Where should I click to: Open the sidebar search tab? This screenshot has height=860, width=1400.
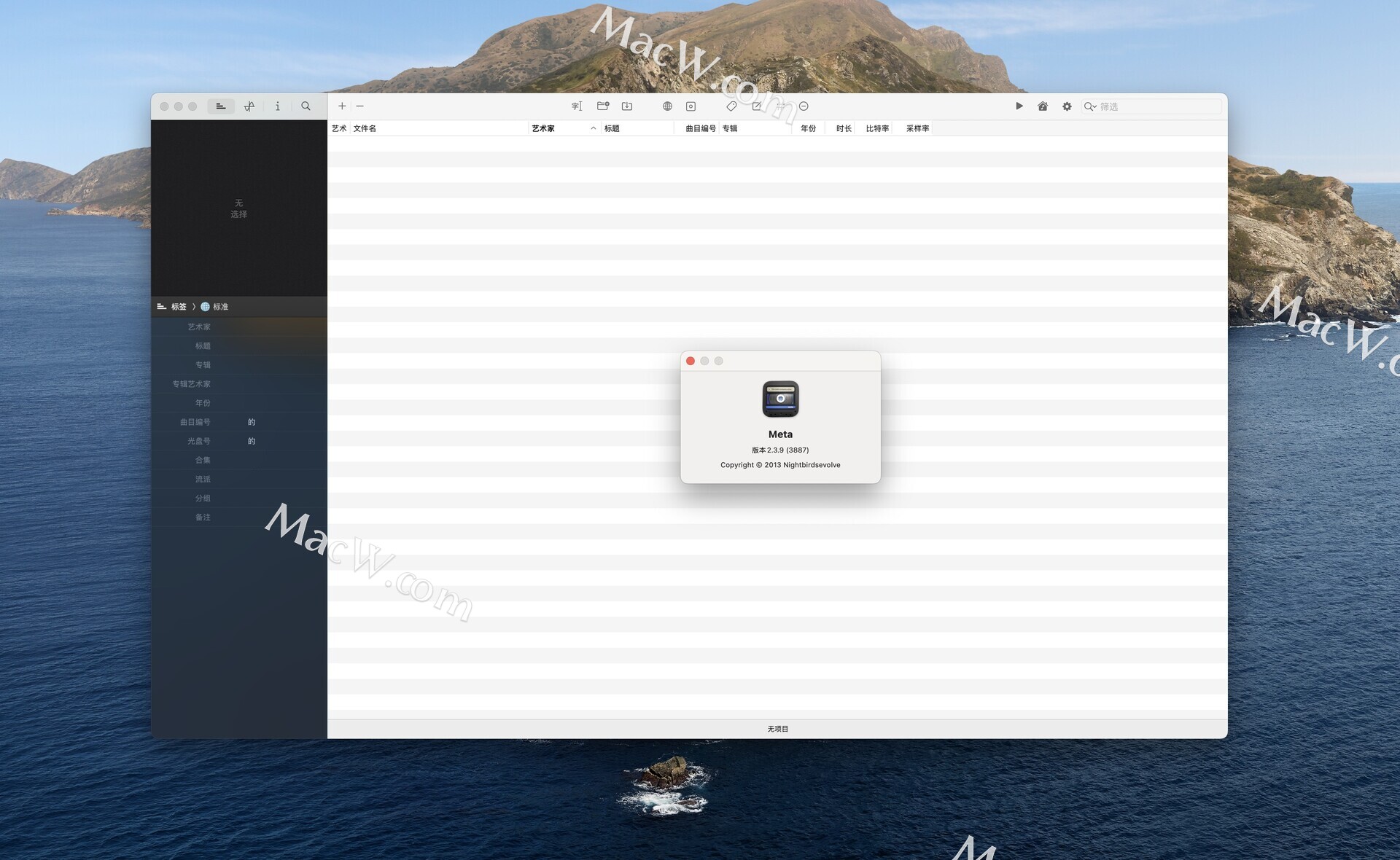(x=306, y=106)
